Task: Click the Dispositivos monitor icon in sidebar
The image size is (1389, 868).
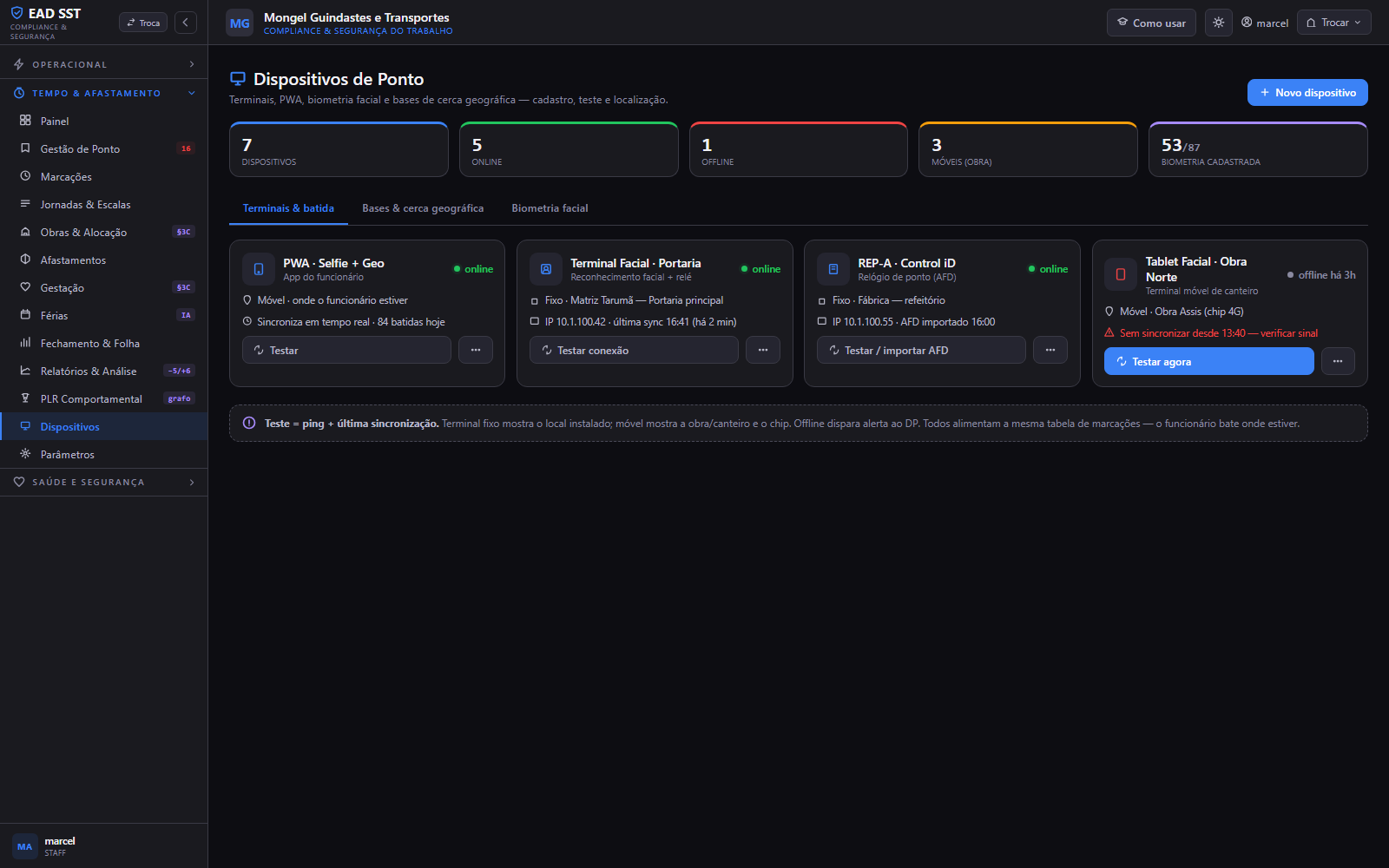Action: (x=25, y=426)
